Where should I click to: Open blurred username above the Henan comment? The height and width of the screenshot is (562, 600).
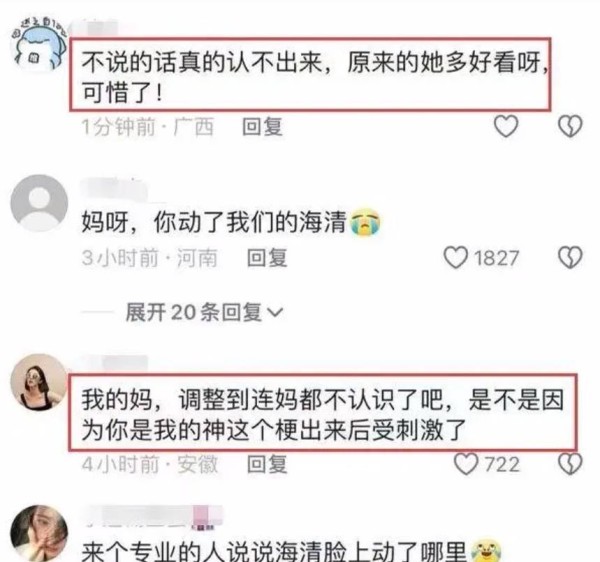(x=114, y=187)
